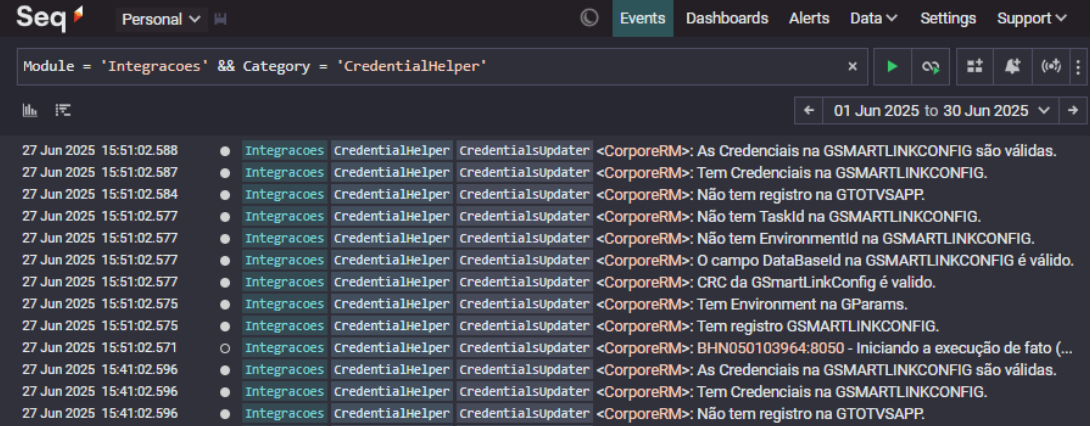Switch to the Dashboards tab
This screenshot has width=1091, height=426.
click(727, 18)
